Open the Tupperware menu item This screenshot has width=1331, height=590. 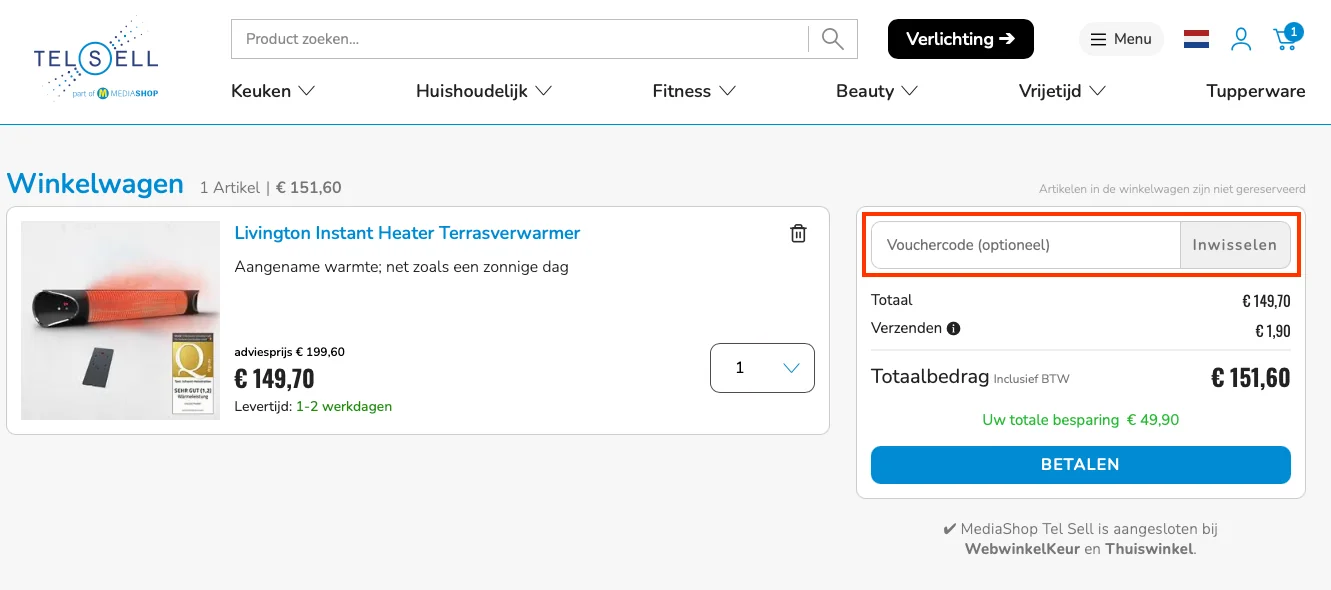pos(1255,90)
